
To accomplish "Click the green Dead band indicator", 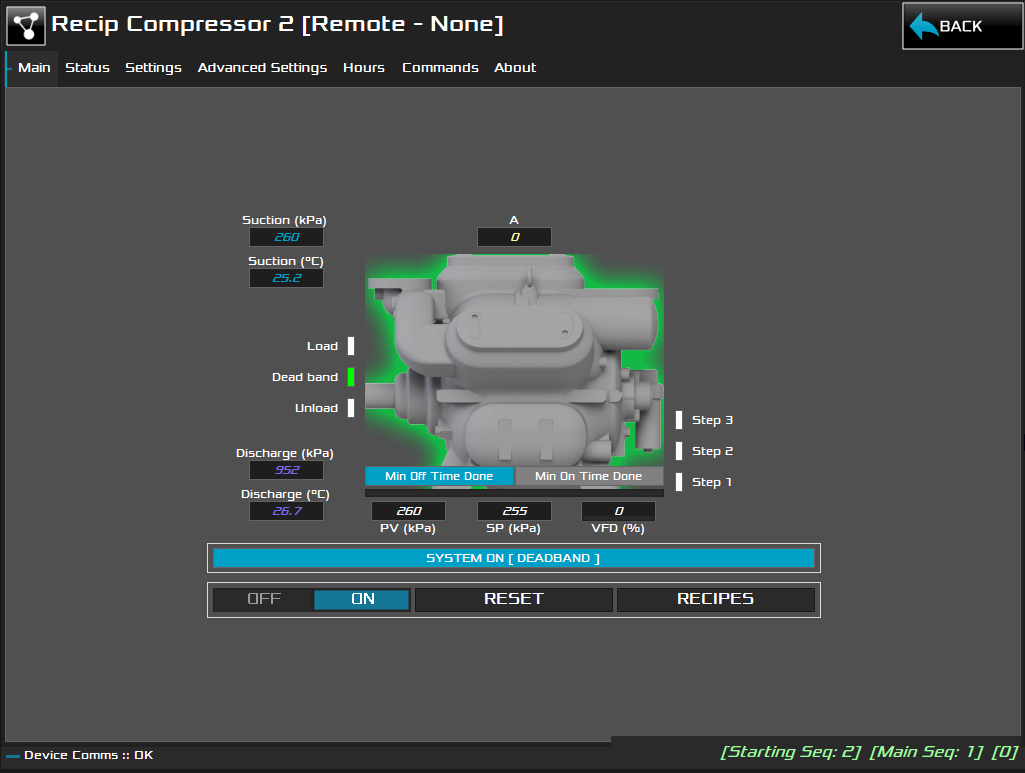I will tap(351, 377).
